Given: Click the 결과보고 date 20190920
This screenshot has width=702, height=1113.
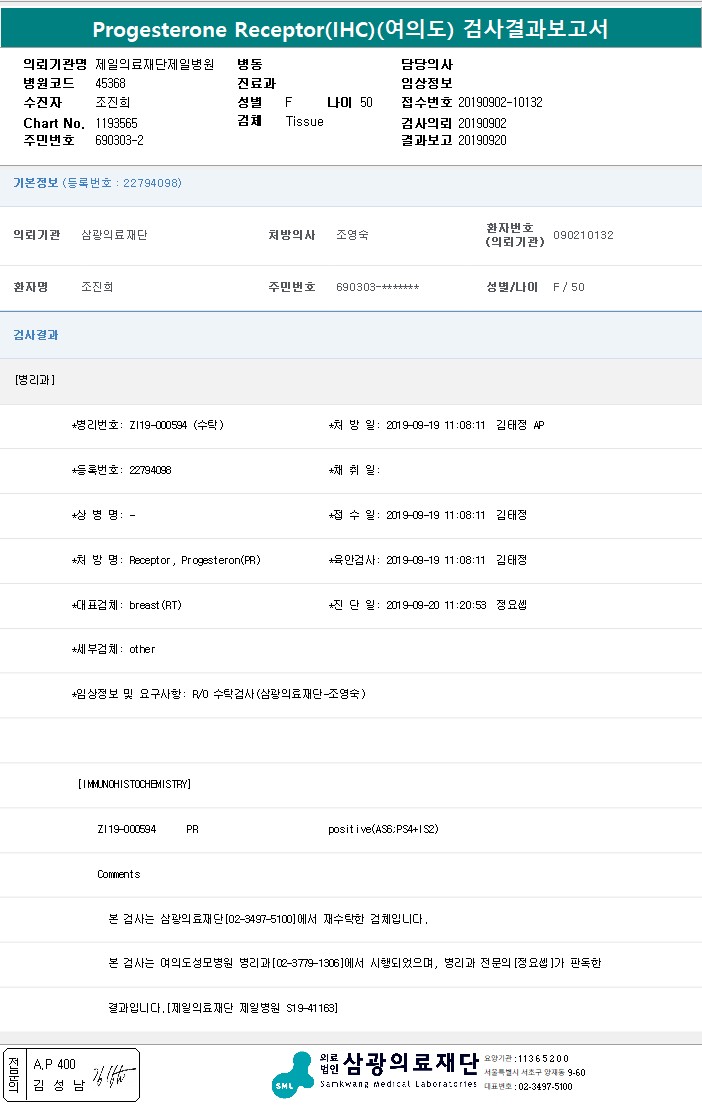Looking at the screenshot, I should [482, 141].
